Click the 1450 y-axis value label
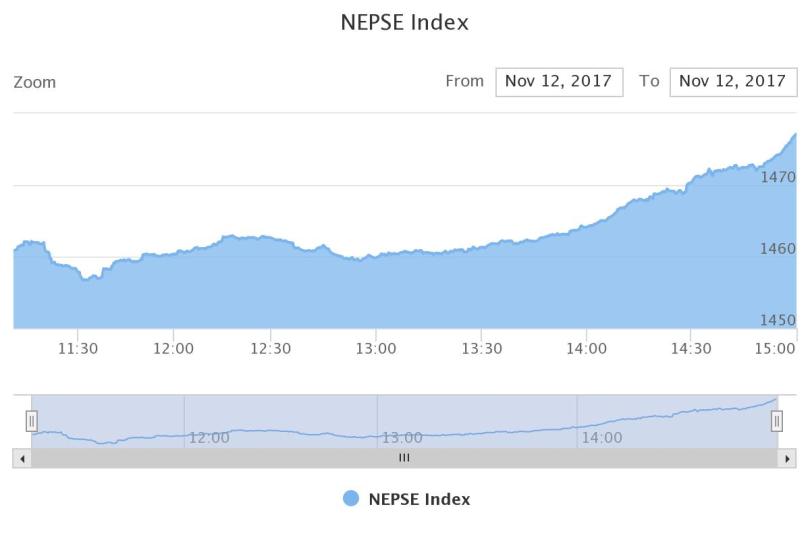 [x=778, y=320]
